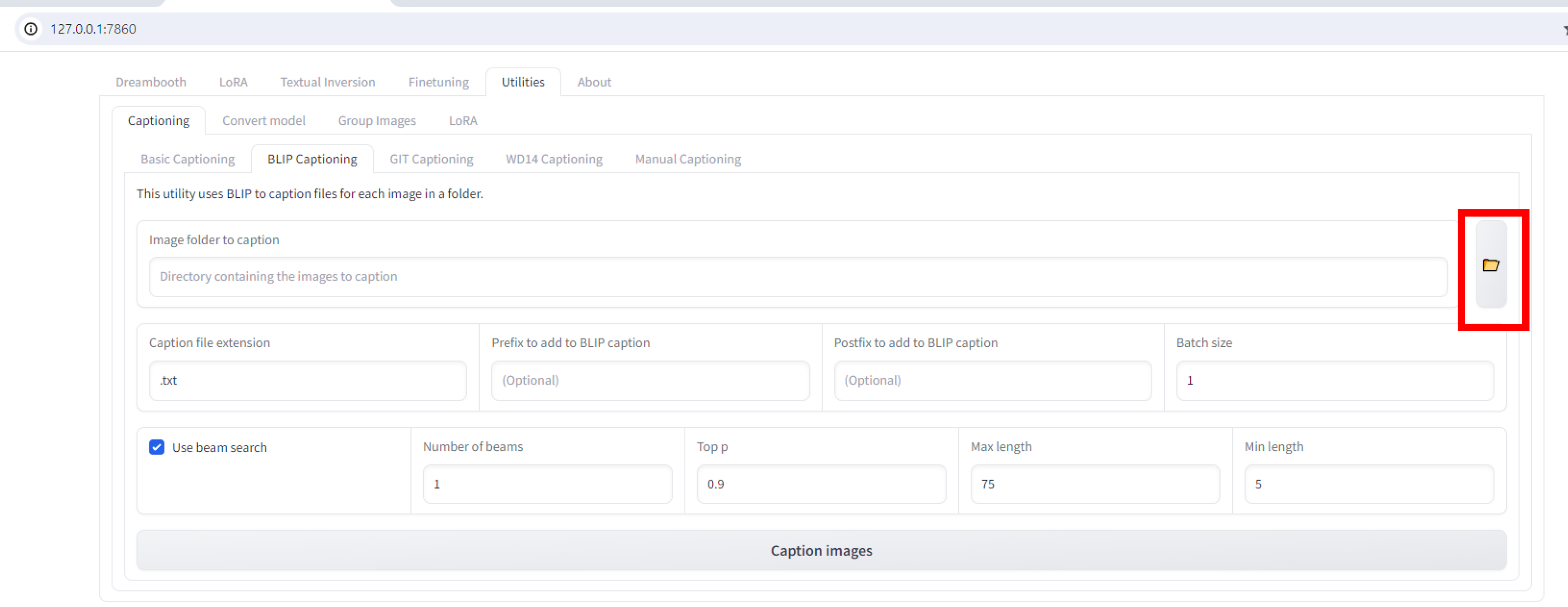Open the LoRA tab under Utilities

point(462,121)
